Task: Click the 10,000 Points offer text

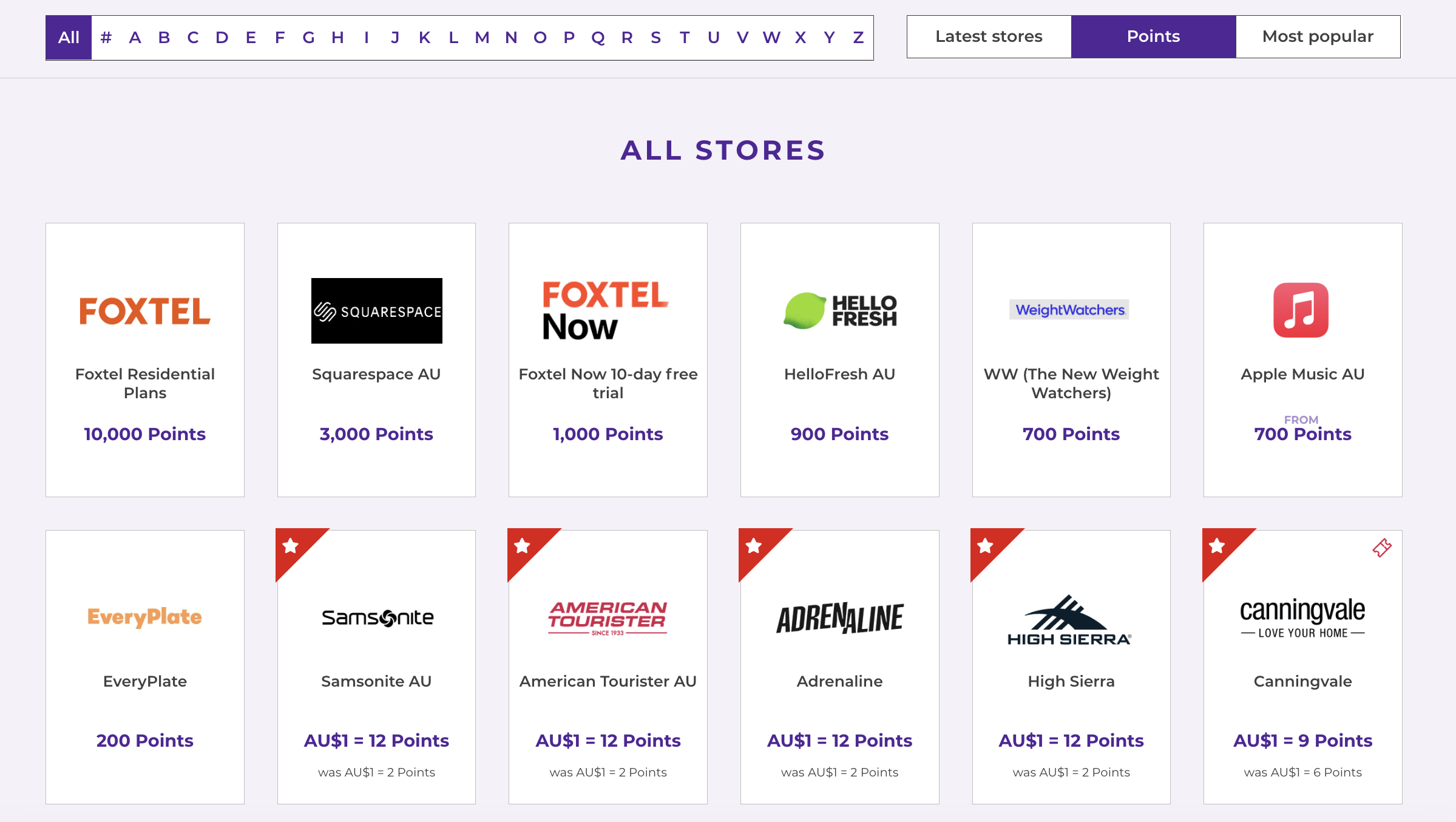Action: [145, 434]
